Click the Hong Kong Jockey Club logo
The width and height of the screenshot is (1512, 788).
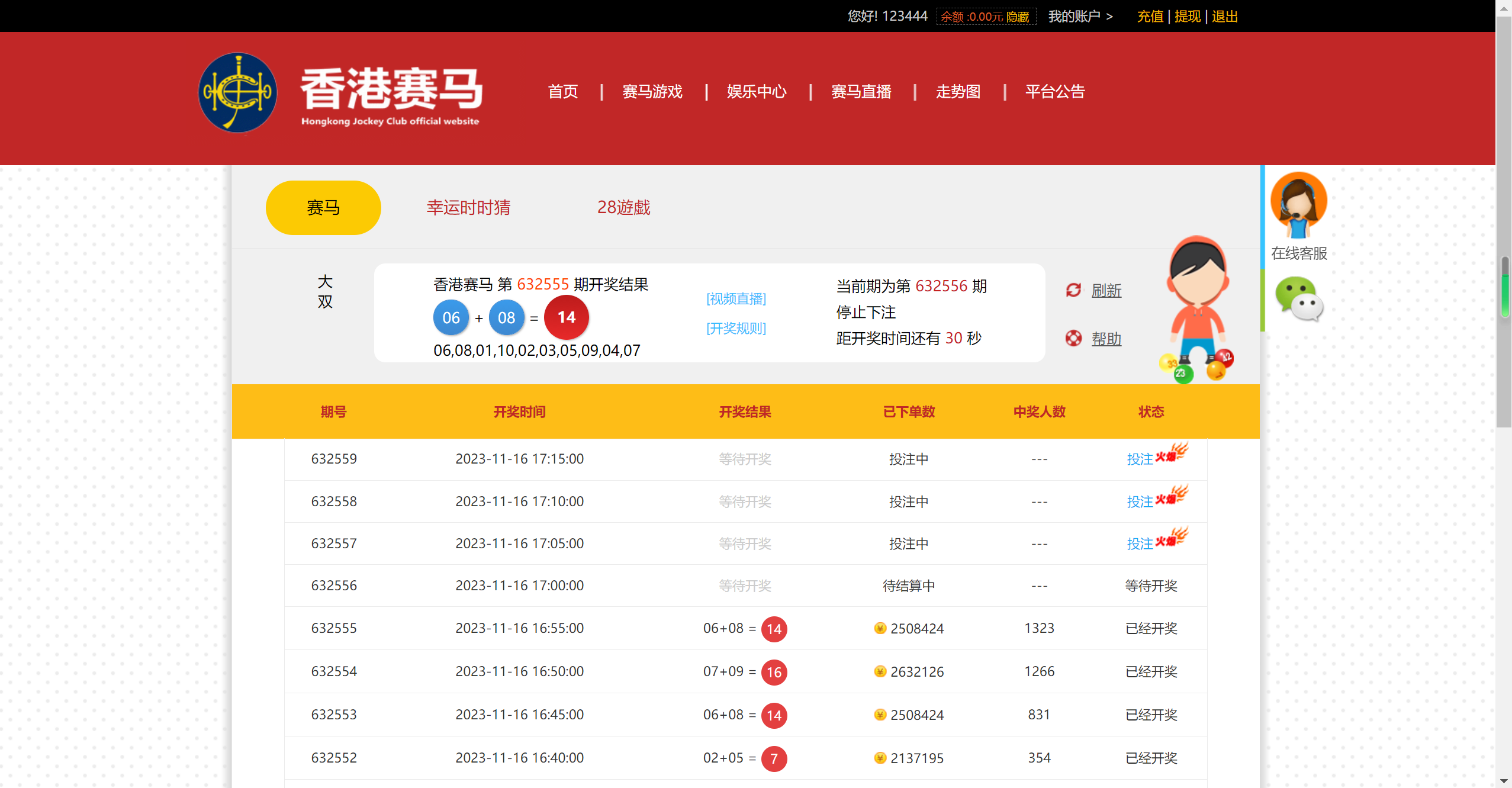click(x=237, y=93)
